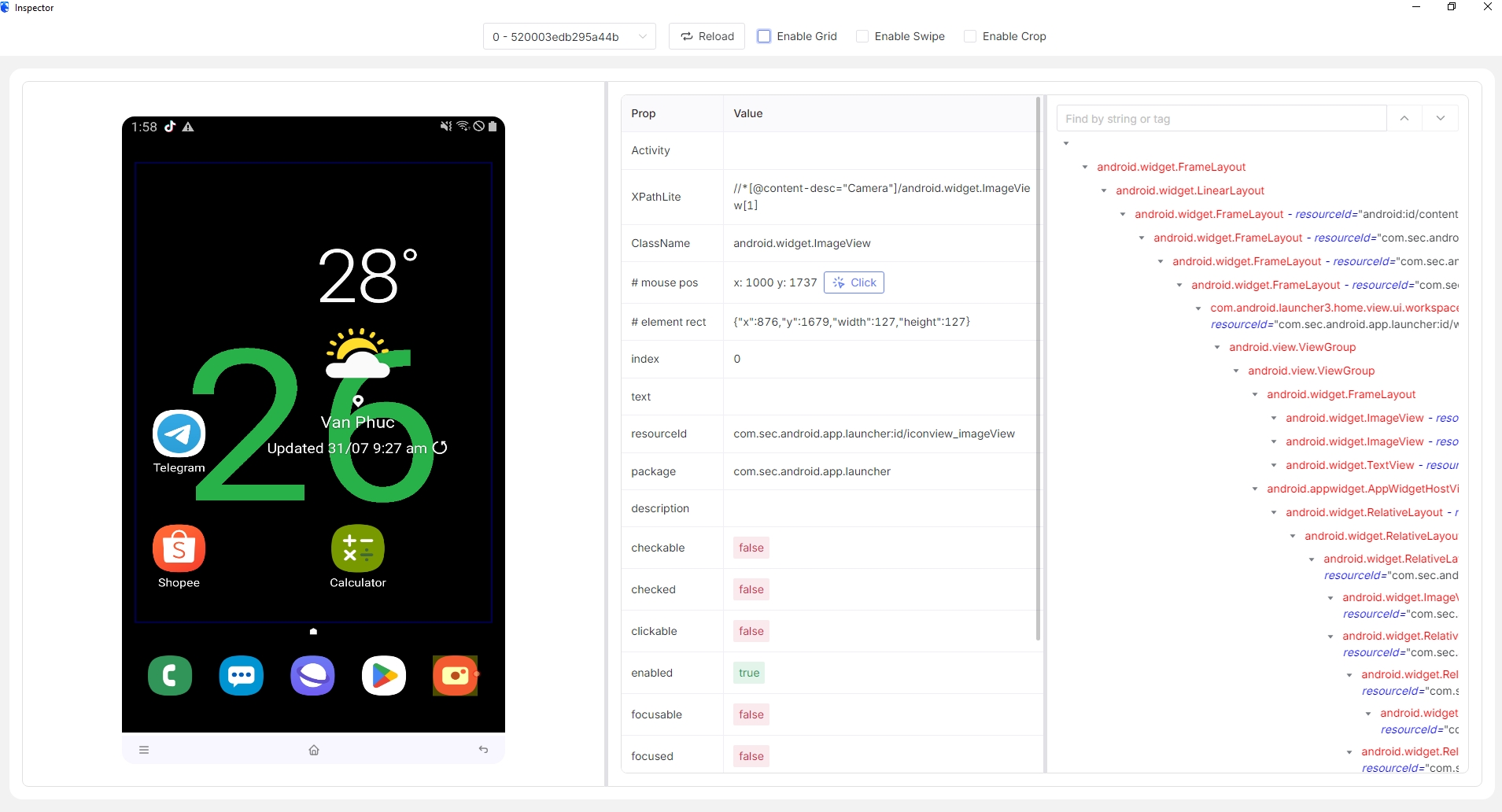Click the focused false value badge
This screenshot has height=812, width=1502.
click(751, 756)
